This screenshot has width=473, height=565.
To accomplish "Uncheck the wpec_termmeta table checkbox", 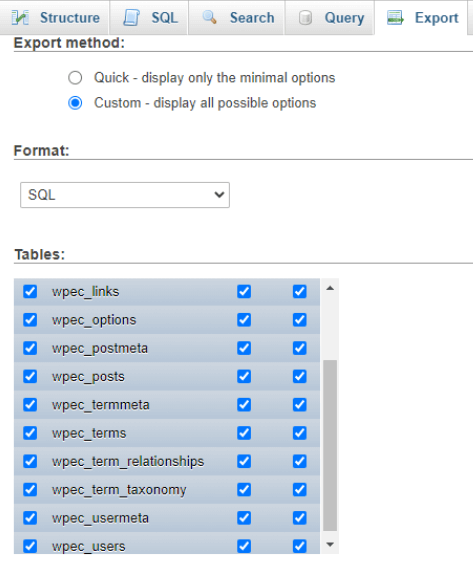I will tap(30, 405).
